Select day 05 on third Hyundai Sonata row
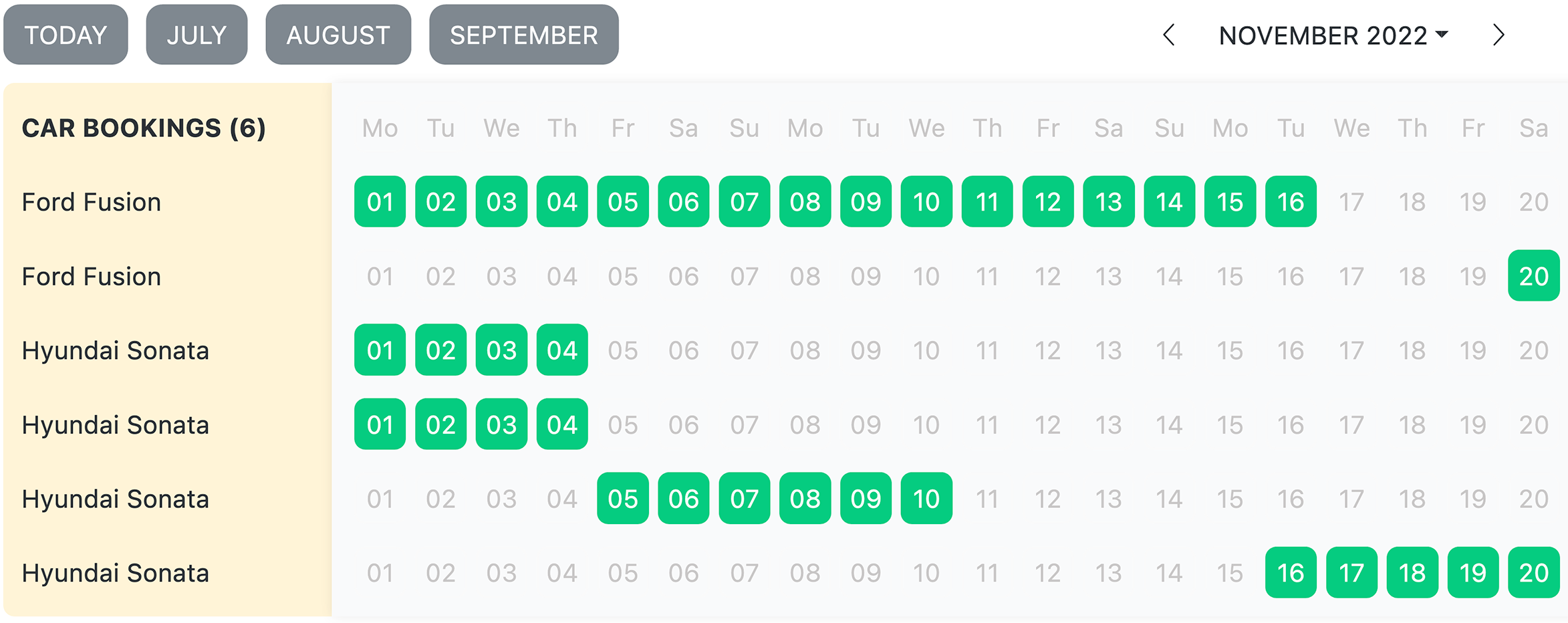1568x623 pixels. click(623, 499)
